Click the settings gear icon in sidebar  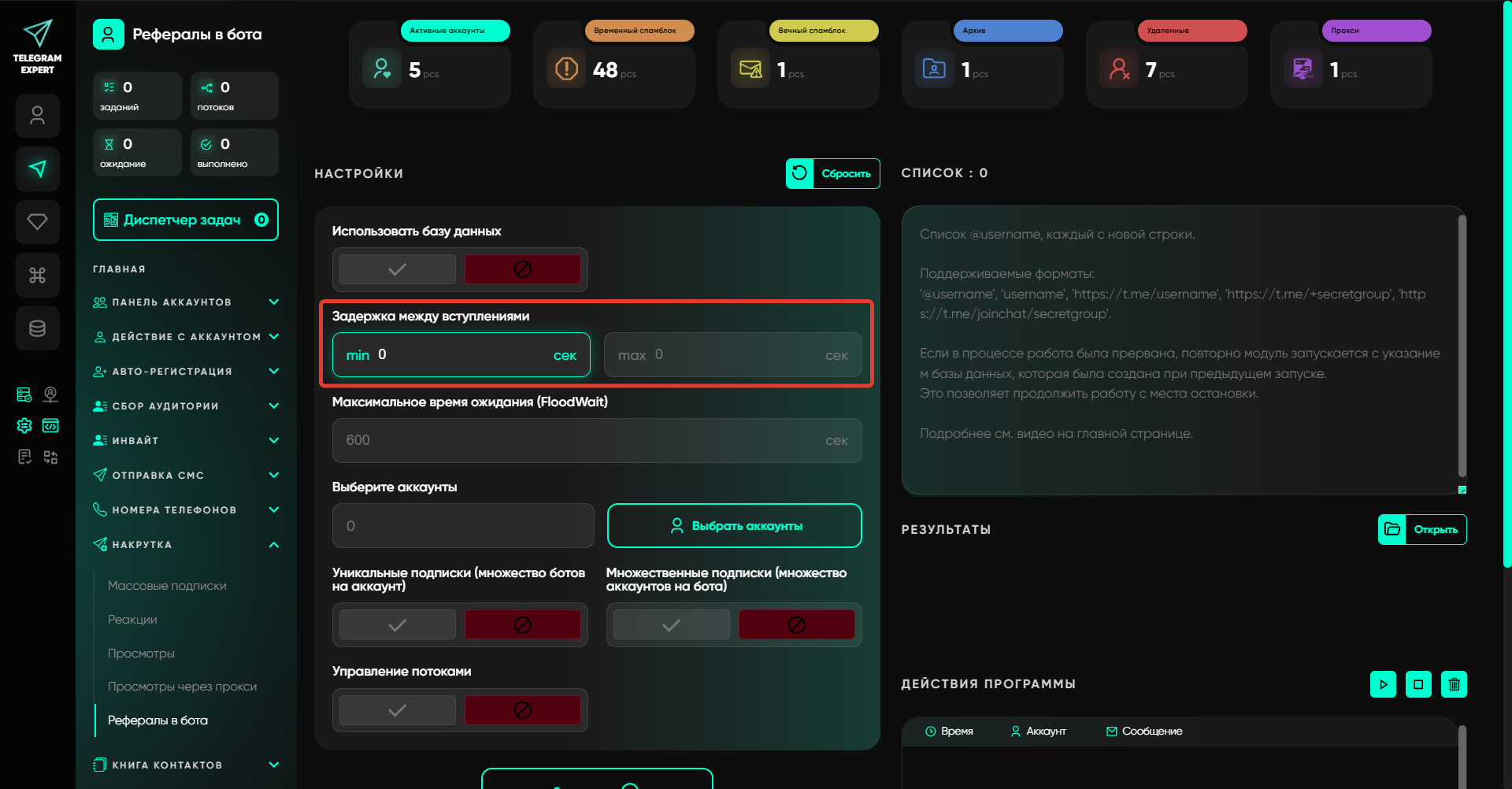[24, 426]
